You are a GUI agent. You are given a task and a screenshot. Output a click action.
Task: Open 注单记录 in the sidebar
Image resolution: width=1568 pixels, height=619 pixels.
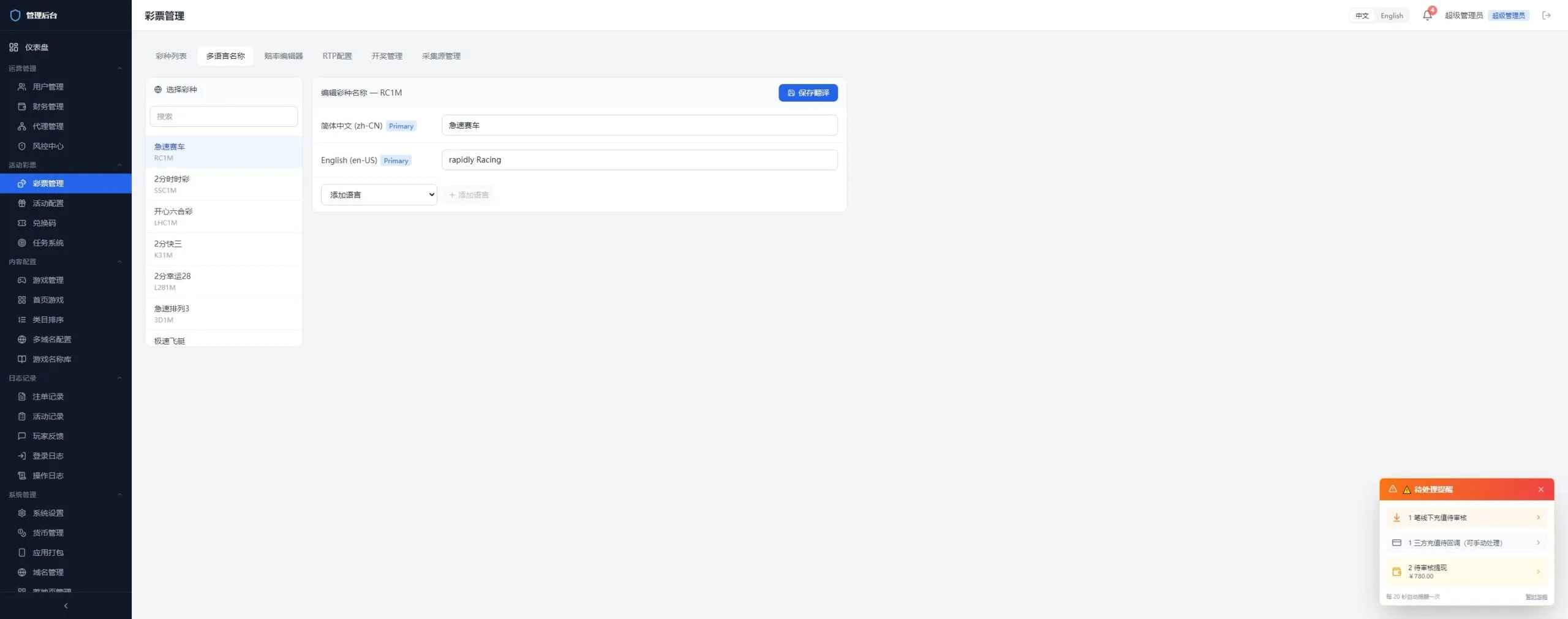pos(66,397)
